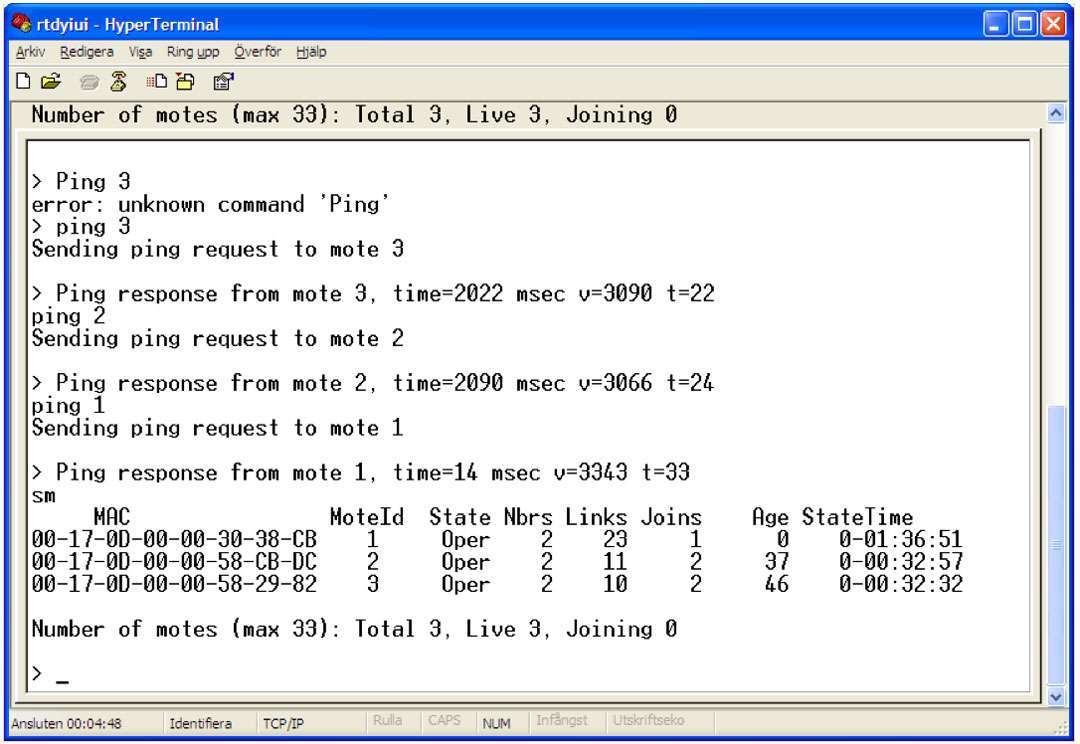Click the 'Utskriftseko' status bar indicator

point(648,720)
